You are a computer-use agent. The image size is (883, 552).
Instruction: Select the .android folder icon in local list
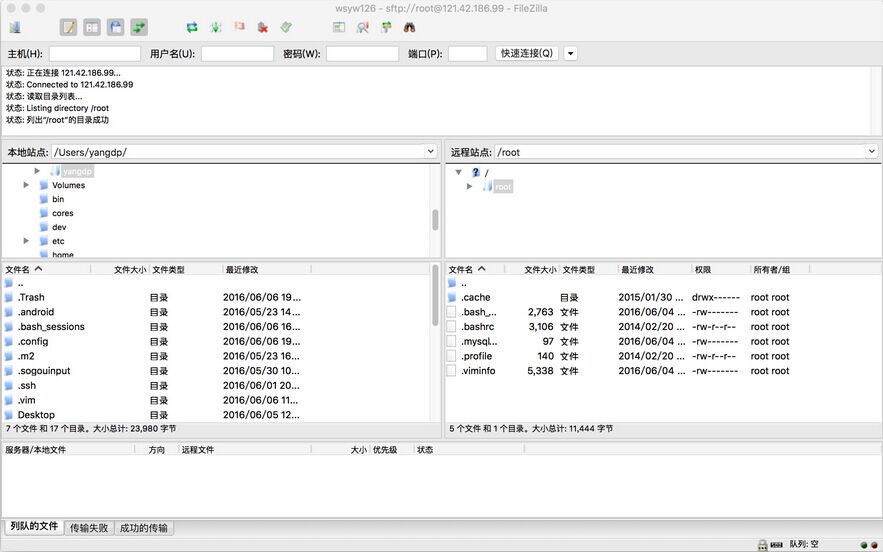point(8,312)
